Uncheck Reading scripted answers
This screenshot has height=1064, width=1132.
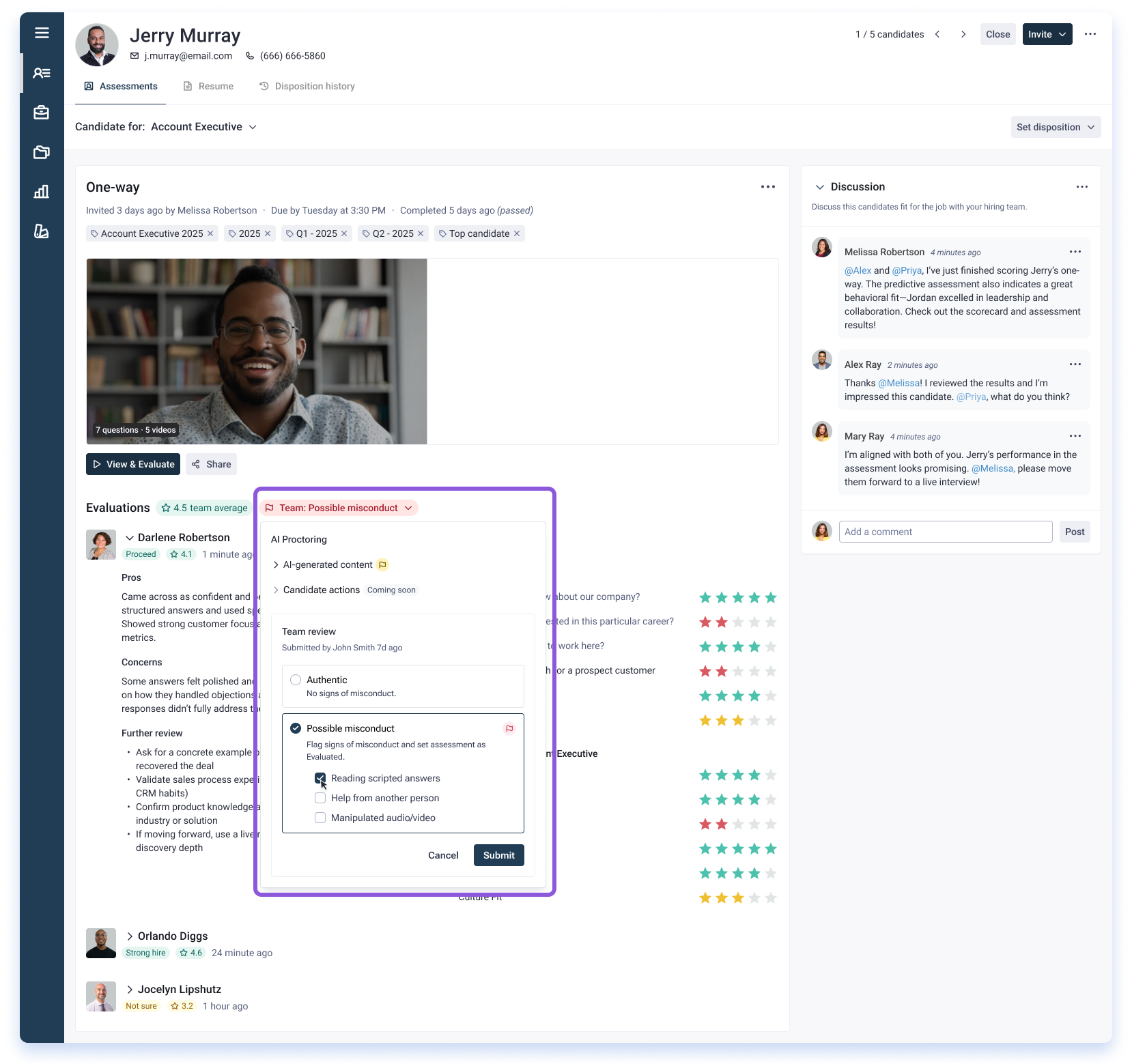coord(320,778)
